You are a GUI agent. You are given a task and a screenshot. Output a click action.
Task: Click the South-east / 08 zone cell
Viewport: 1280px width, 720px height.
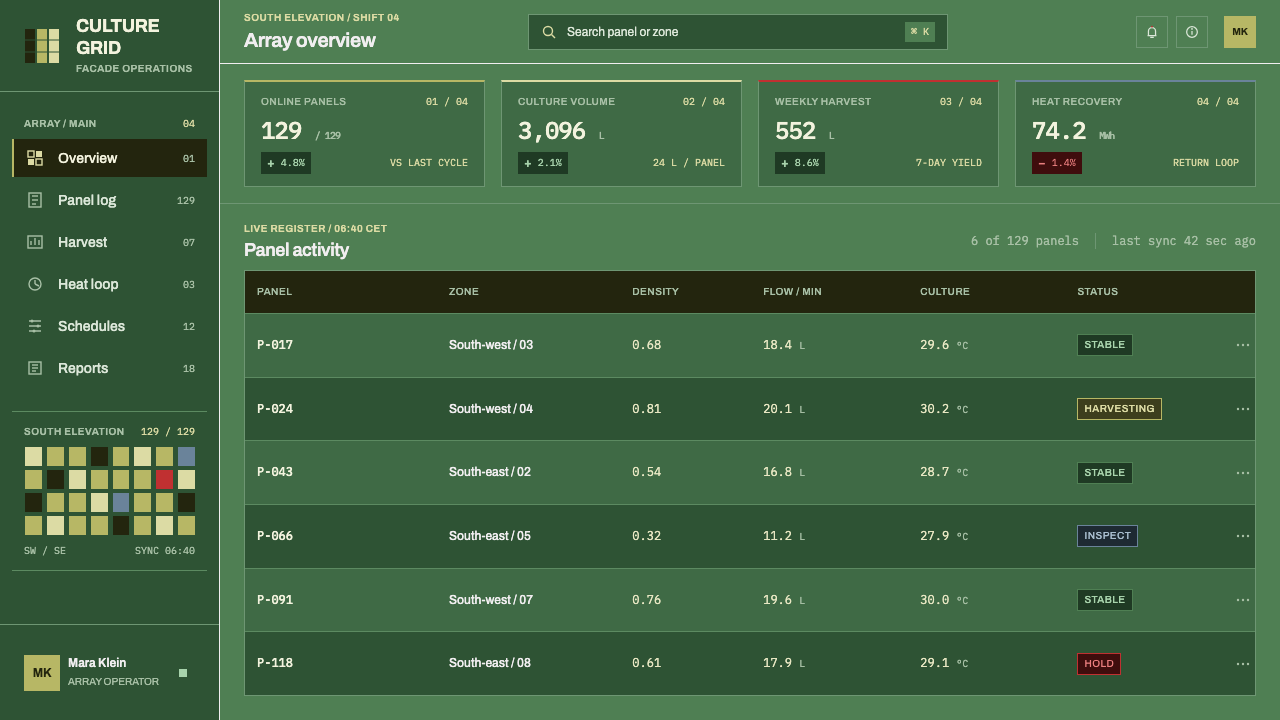point(490,663)
